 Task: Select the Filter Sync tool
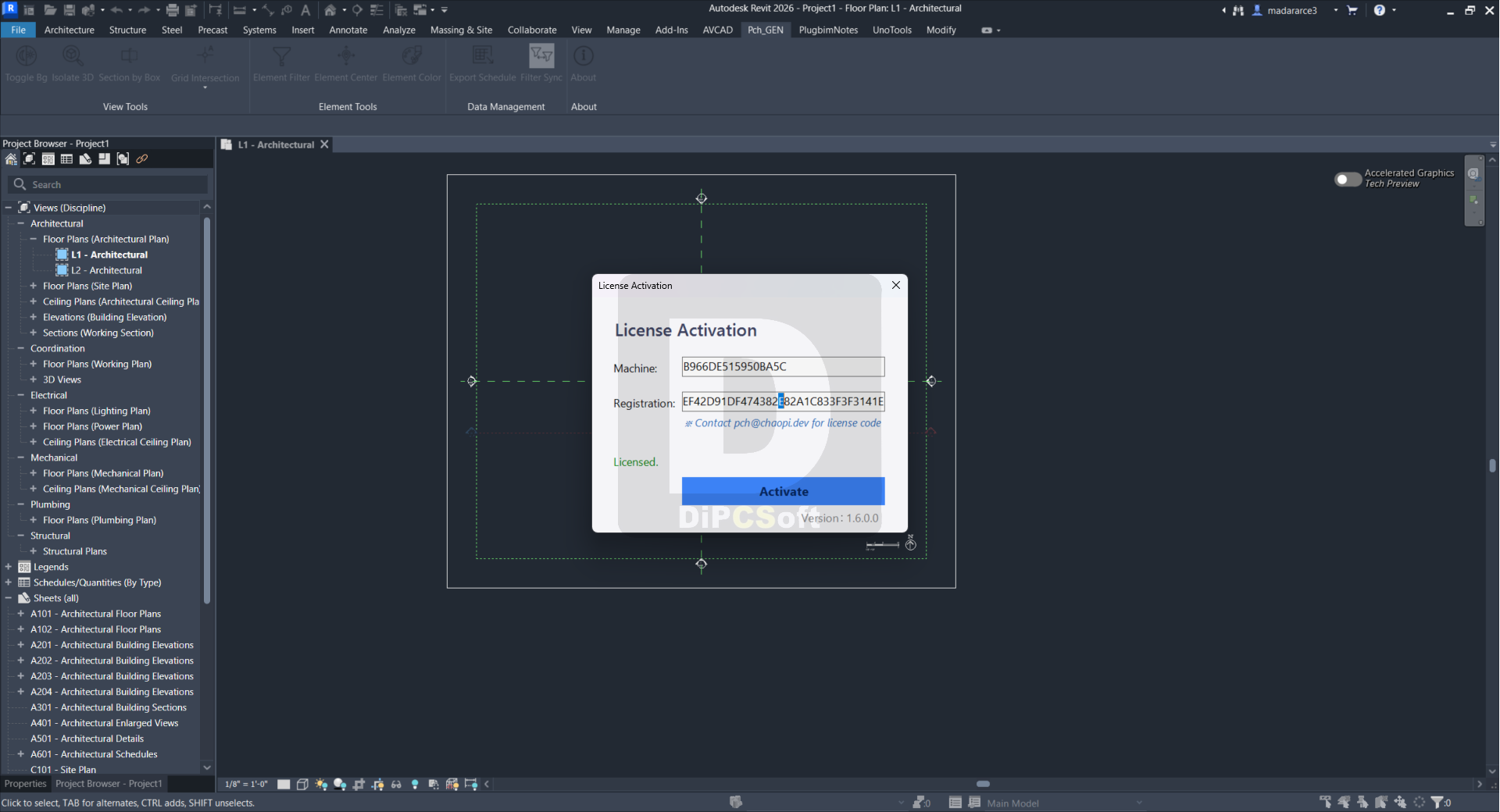tap(541, 63)
